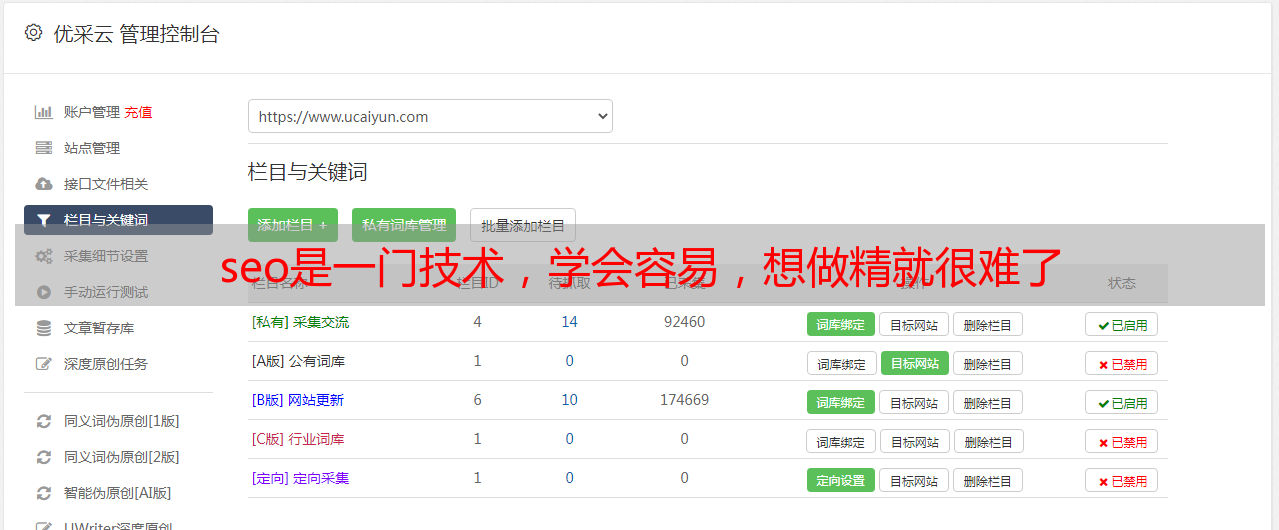Click green 目标网站 in the 公有词库 row

(x=915, y=363)
